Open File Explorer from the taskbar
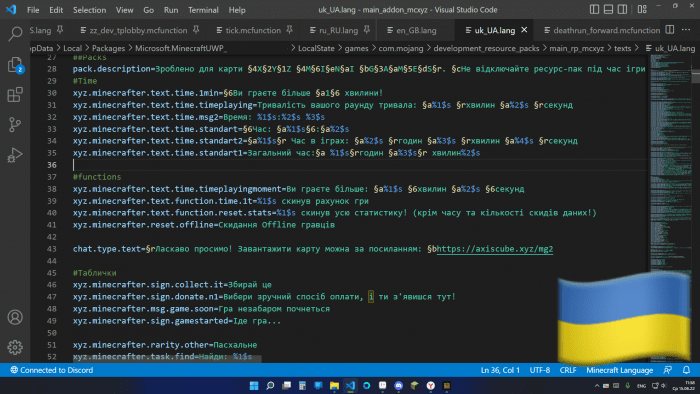The image size is (700, 394). [x=334, y=386]
